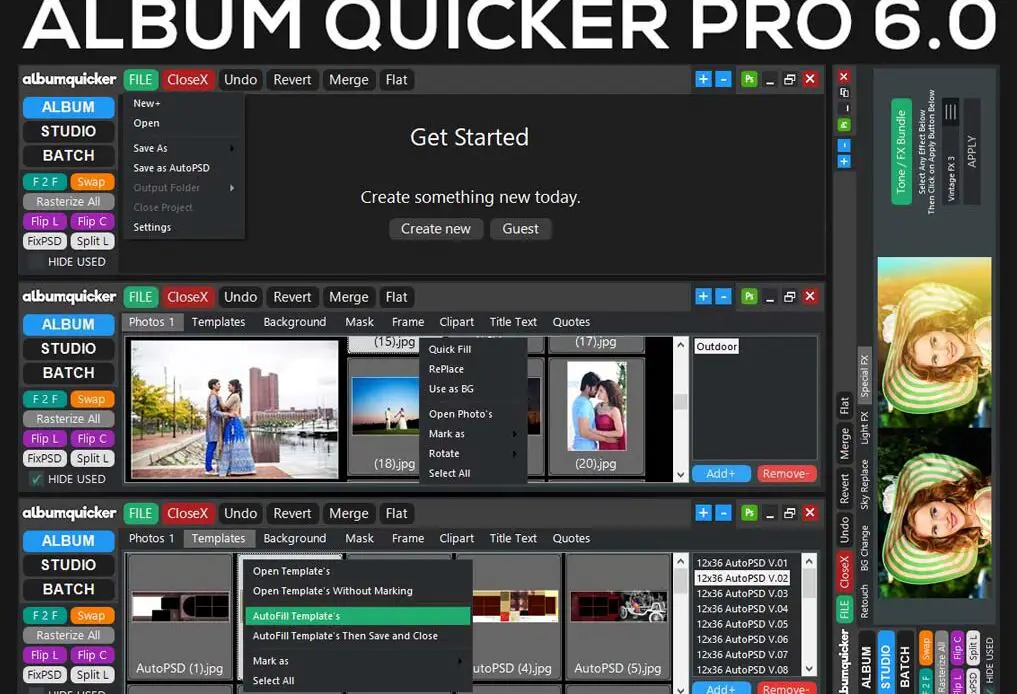
Task: Click blue plus icon in Templates tab window
Action: 703,513
